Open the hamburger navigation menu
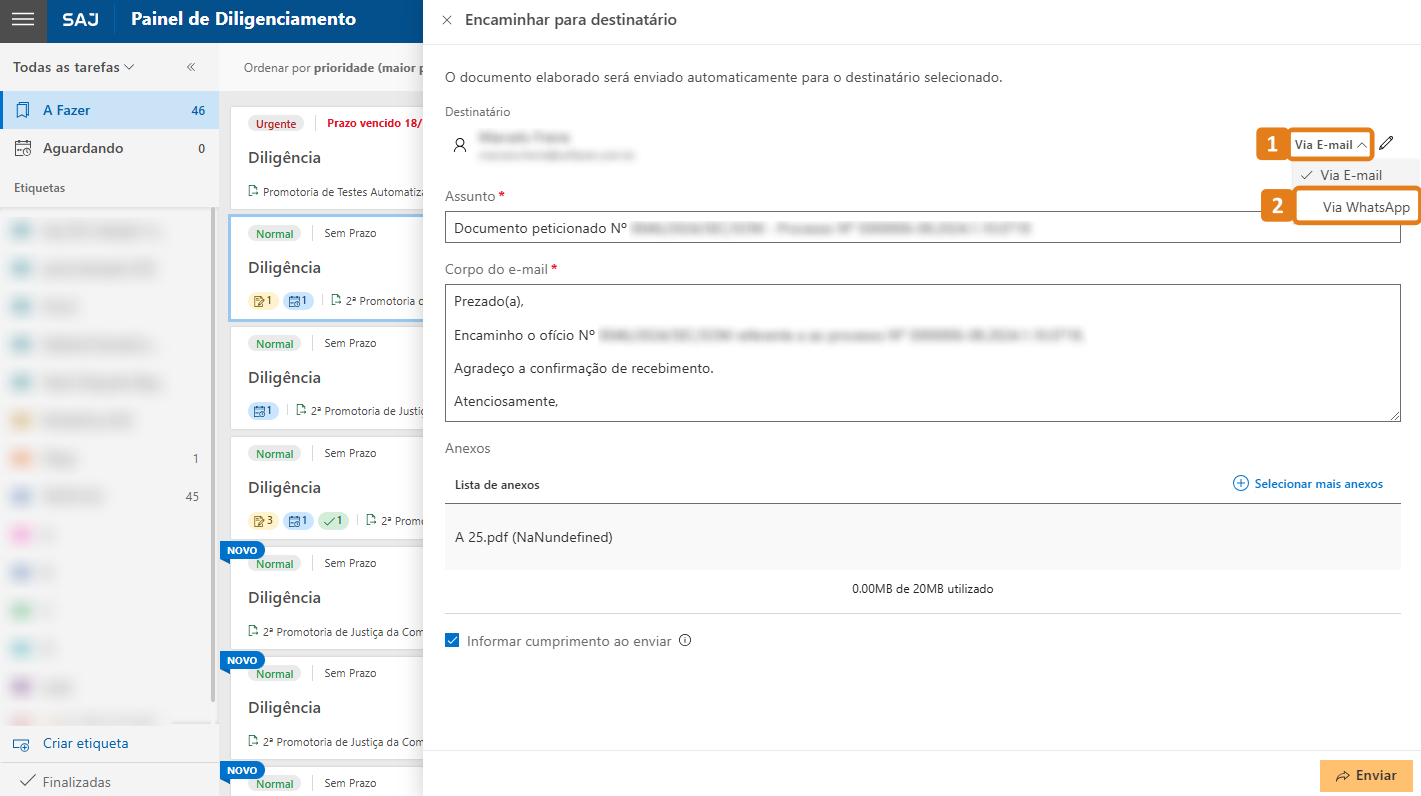The width and height of the screenshot is (1421, 796). coord(22,20)
